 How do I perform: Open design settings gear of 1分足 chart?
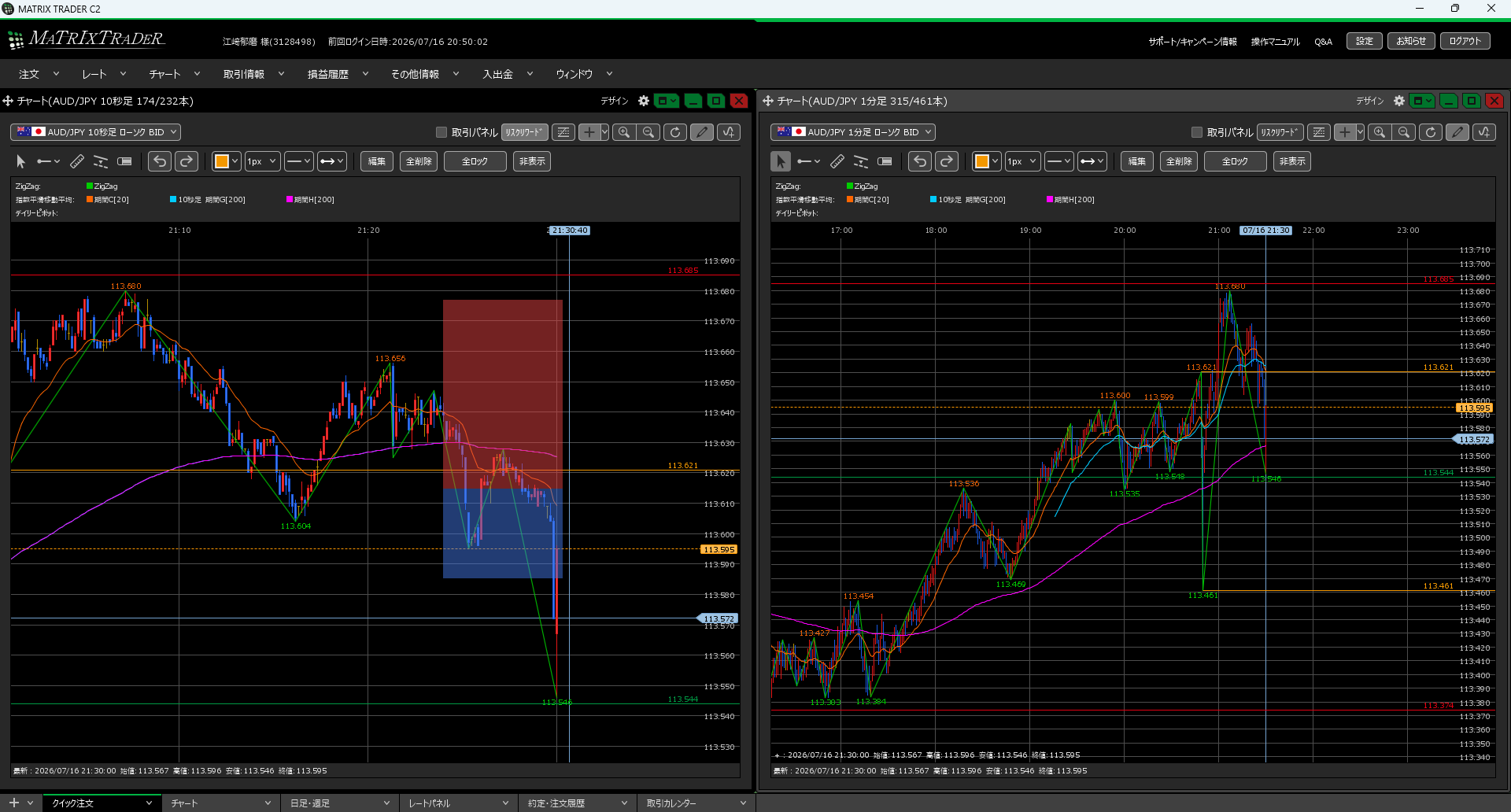(1399, 101)
